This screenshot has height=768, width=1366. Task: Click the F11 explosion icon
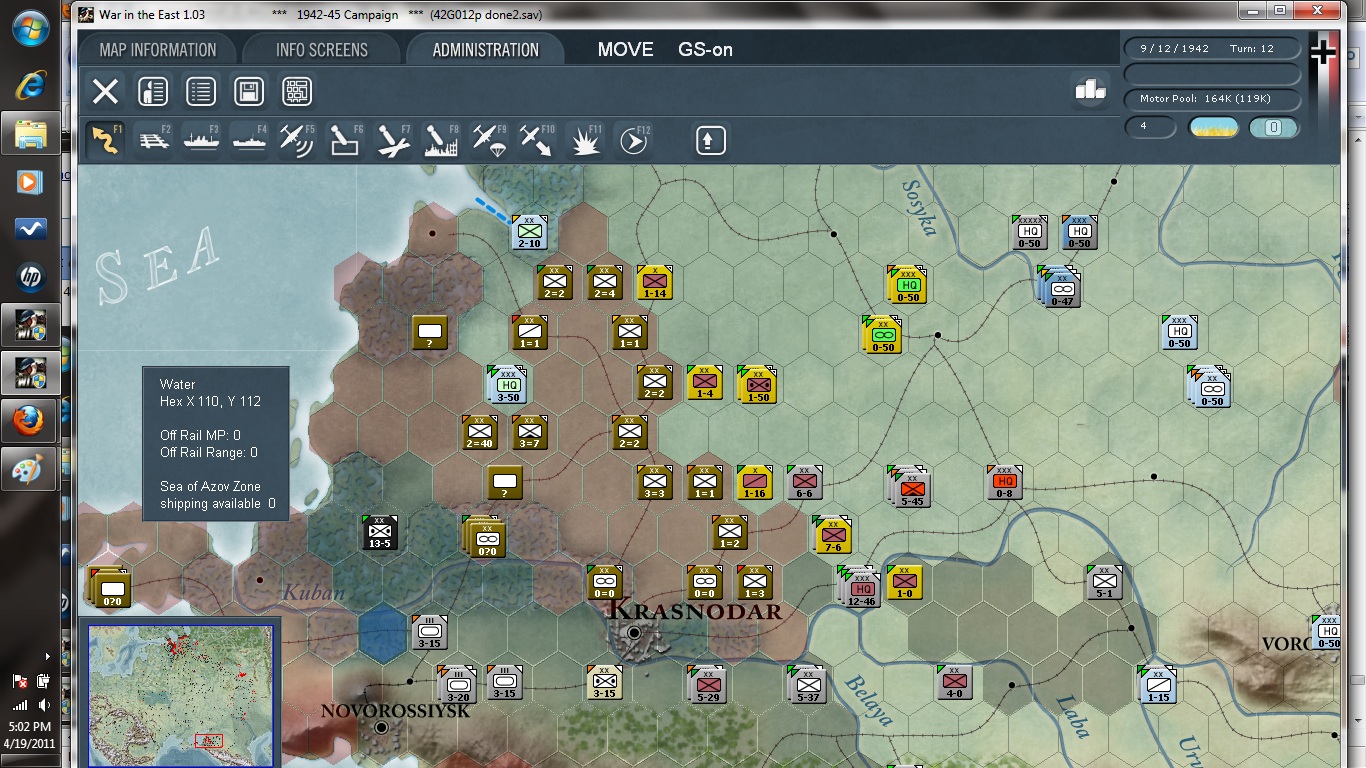point(585,140)
